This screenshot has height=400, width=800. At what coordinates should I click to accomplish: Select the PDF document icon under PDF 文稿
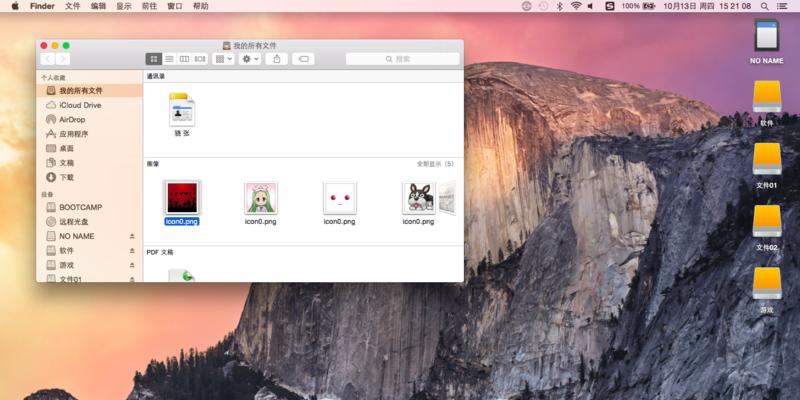click(182, 275)
